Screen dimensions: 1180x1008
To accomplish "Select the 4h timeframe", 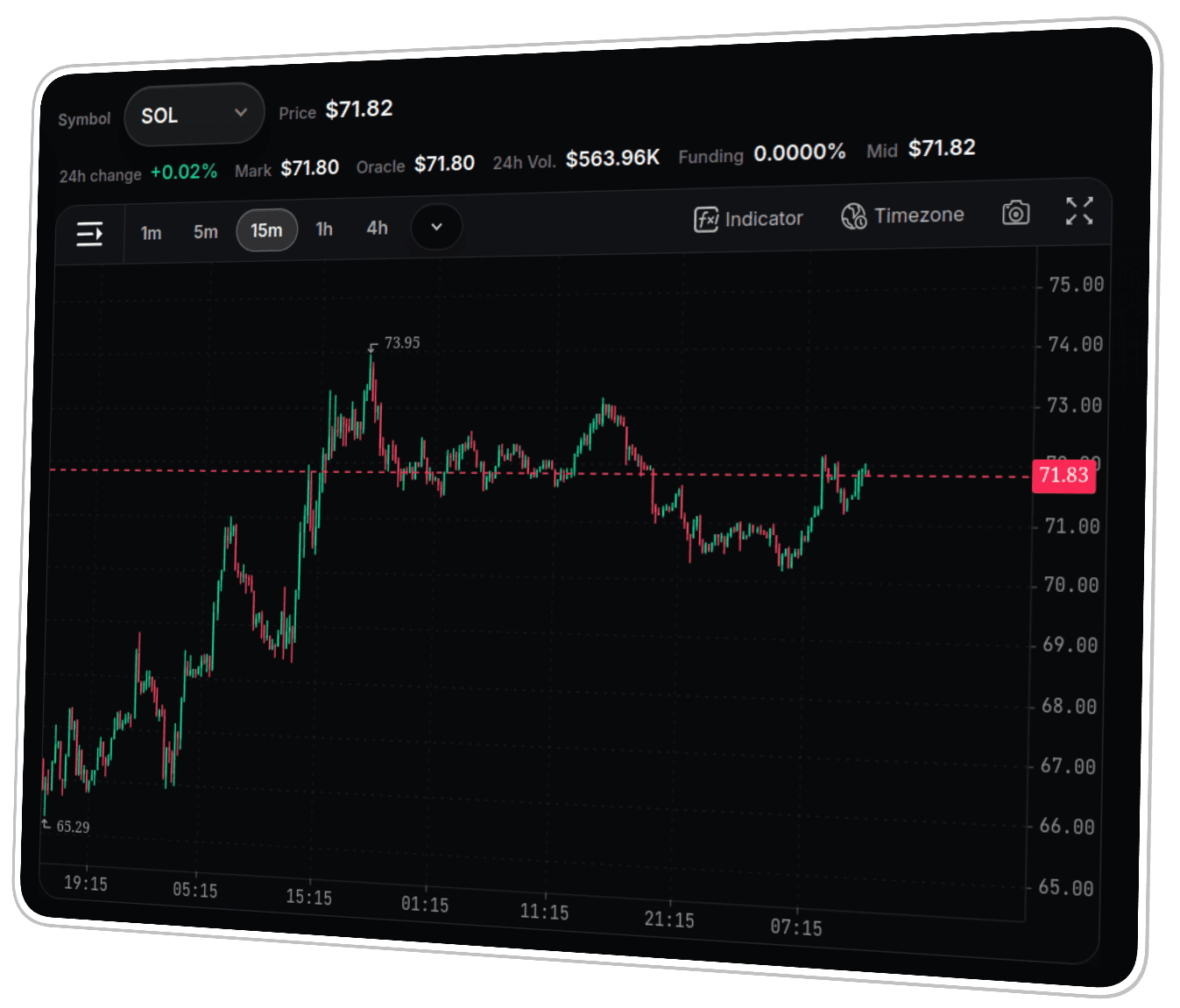I will (378, 228).
